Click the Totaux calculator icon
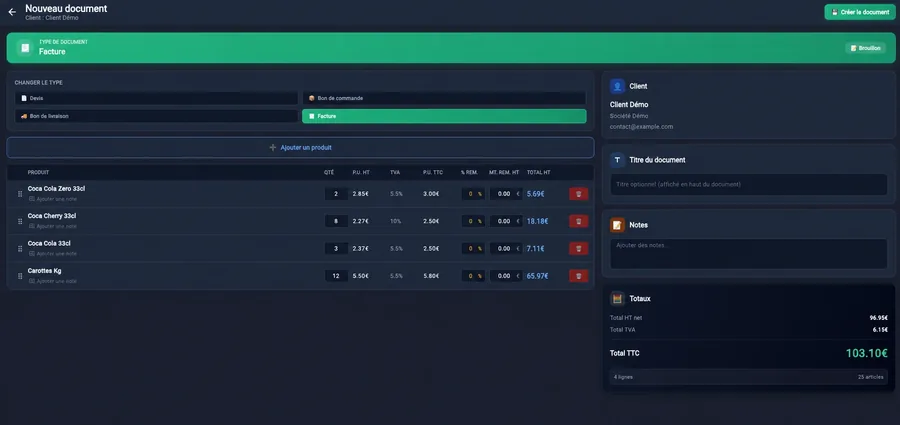Viewport: 900px width, 425px height. pyautogui.click(x=618, y=299)
